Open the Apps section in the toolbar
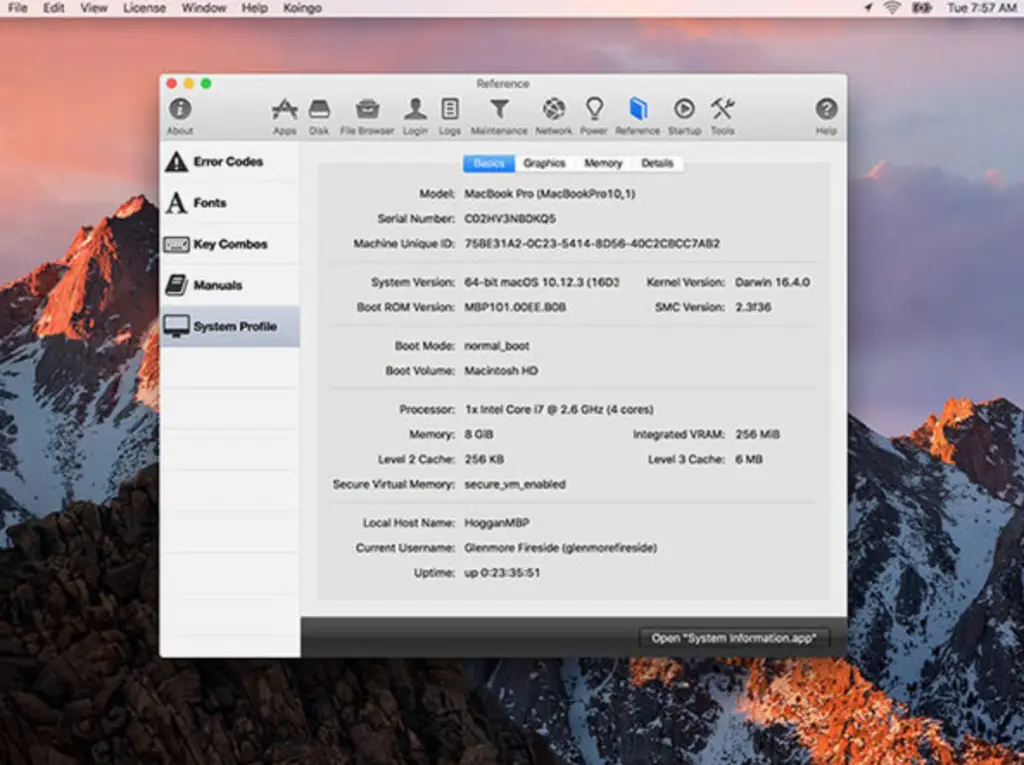This screenshot has width=1024, height=765. pyautogui.click(x=284, y=112)
